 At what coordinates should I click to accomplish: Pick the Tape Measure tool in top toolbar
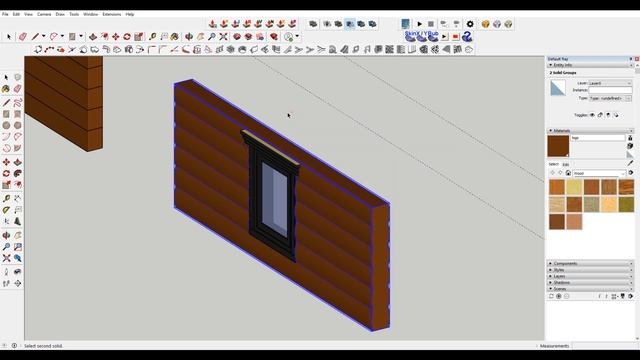153,37
